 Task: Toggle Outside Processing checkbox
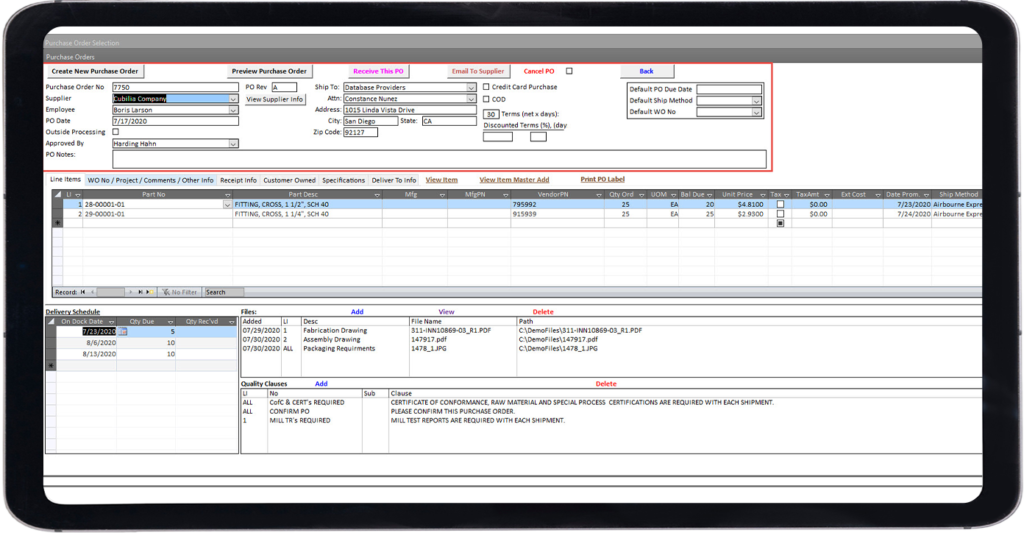pyautogui.click(x=116, y=132)
